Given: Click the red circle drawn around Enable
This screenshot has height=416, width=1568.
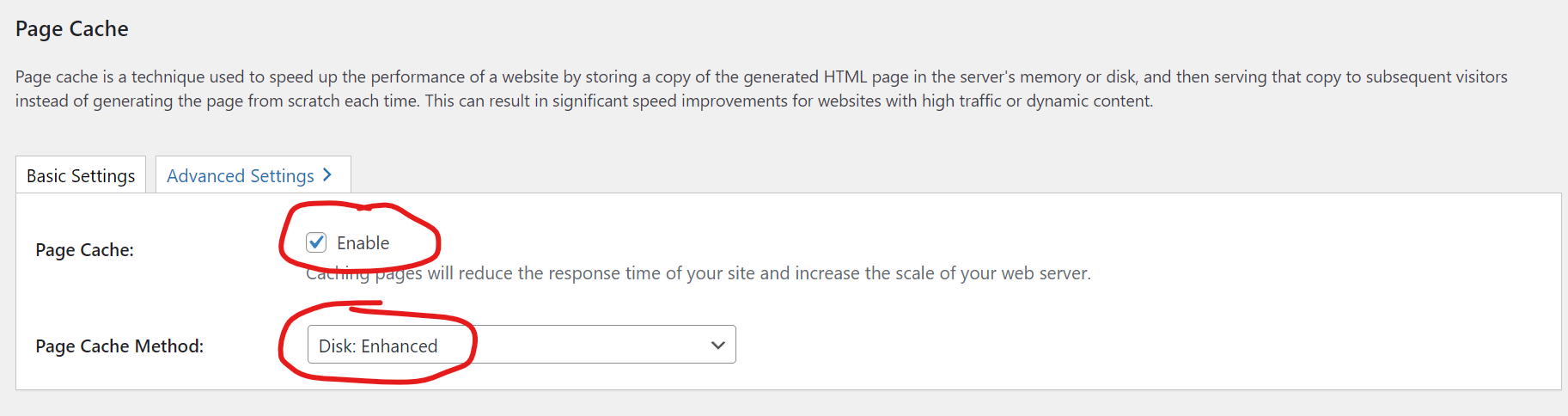Looking at the screenshot, I should point(436,234).
